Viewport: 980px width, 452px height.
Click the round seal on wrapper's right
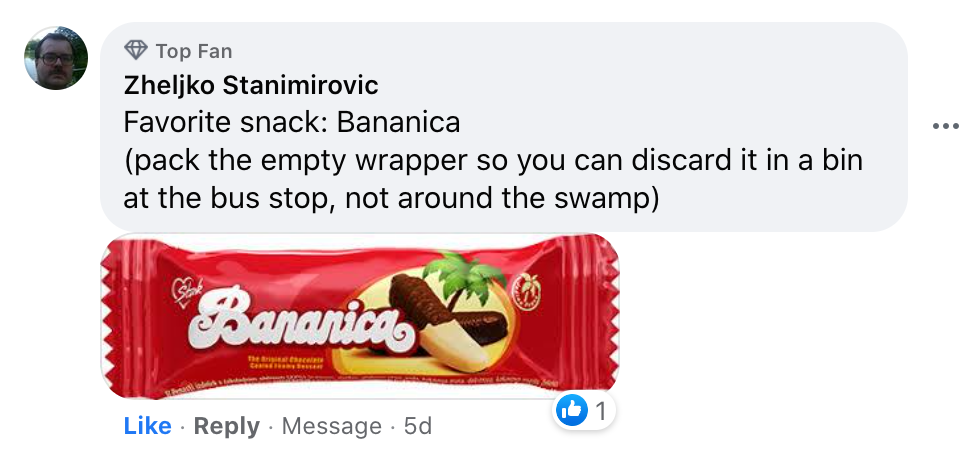(x=526, y=291)
